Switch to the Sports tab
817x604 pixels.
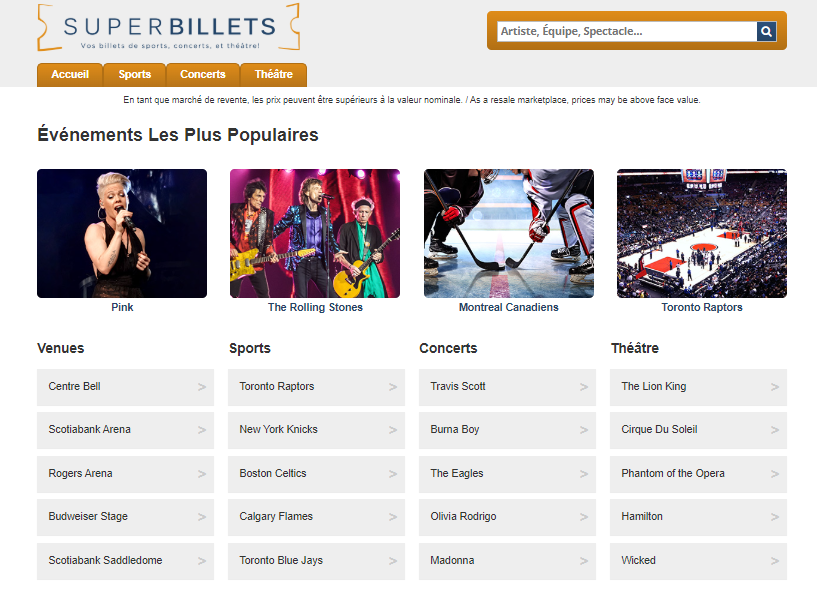pyautogui.click(x=135, y=75)
